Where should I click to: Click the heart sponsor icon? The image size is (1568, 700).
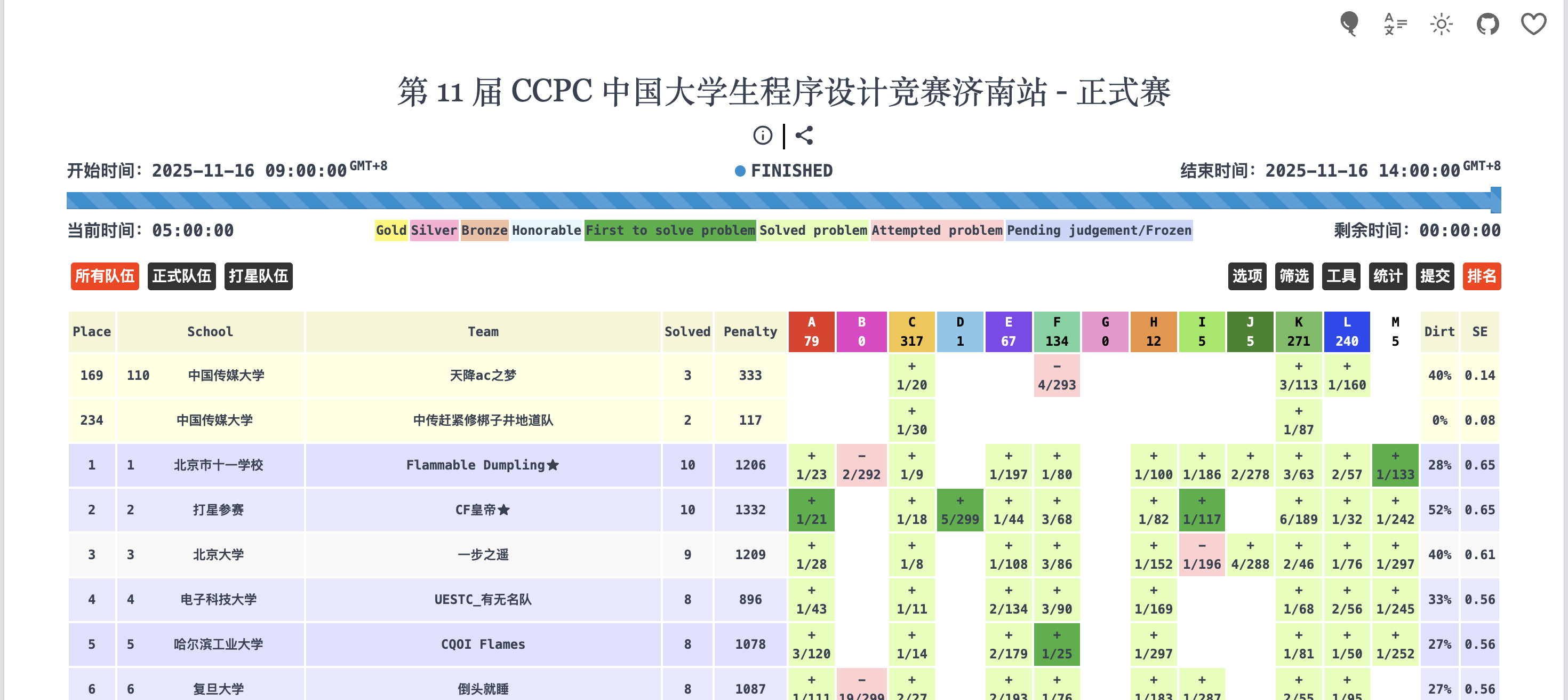coord(1533,25)
